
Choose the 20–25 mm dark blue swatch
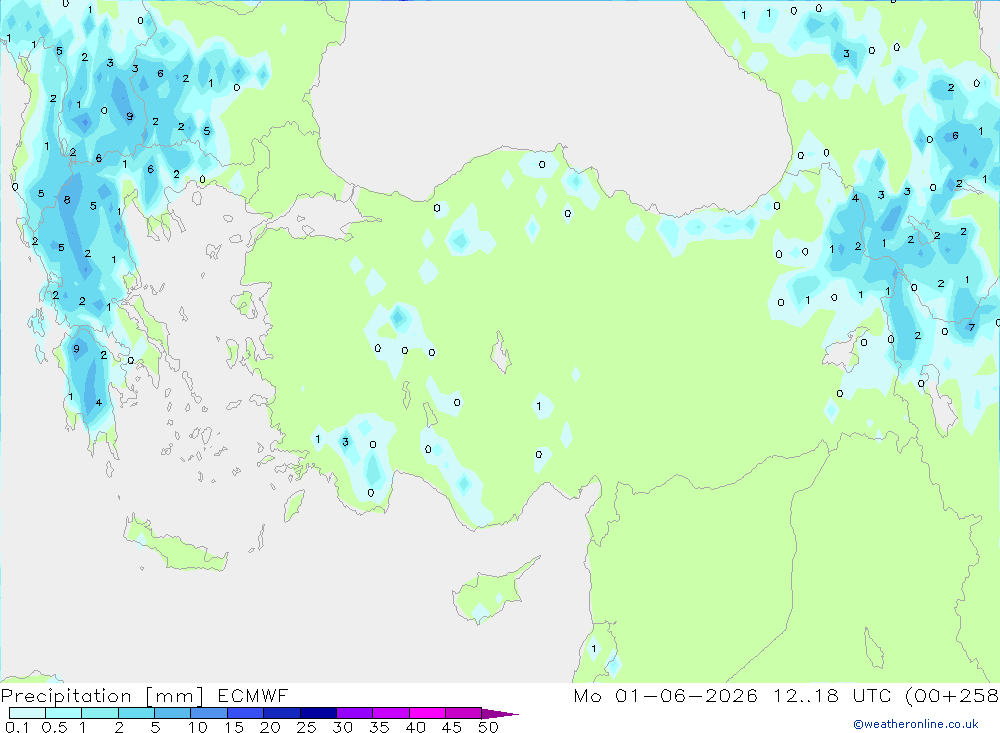(282, 713)
